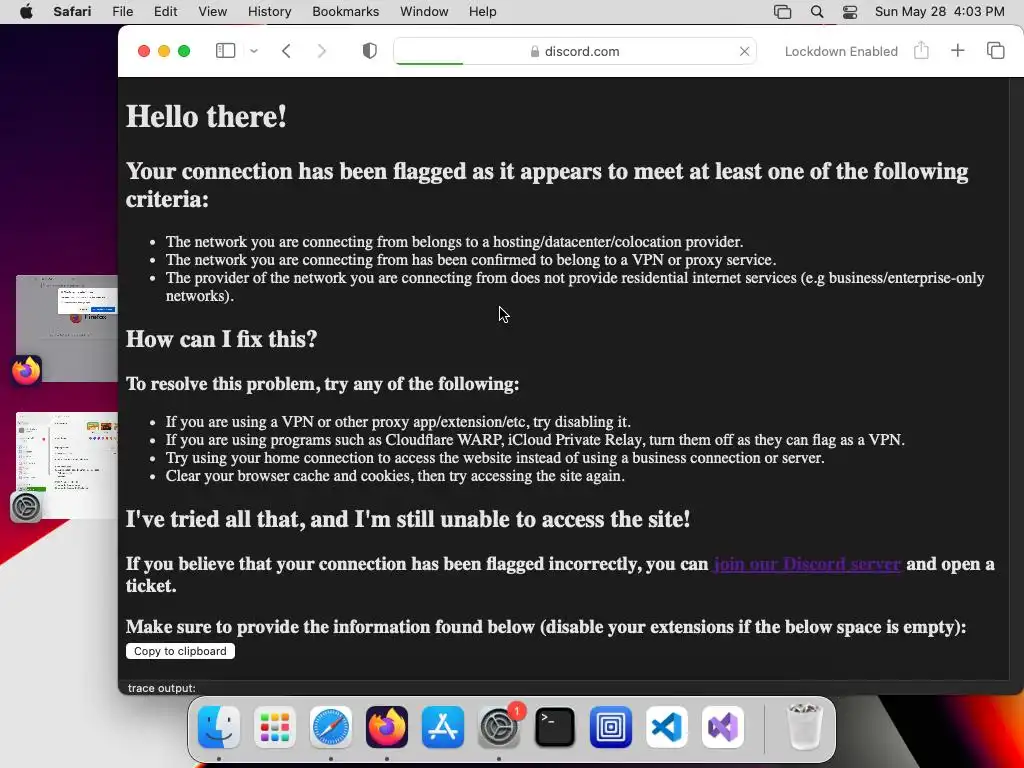Stop loading the page

coord(744,51)
